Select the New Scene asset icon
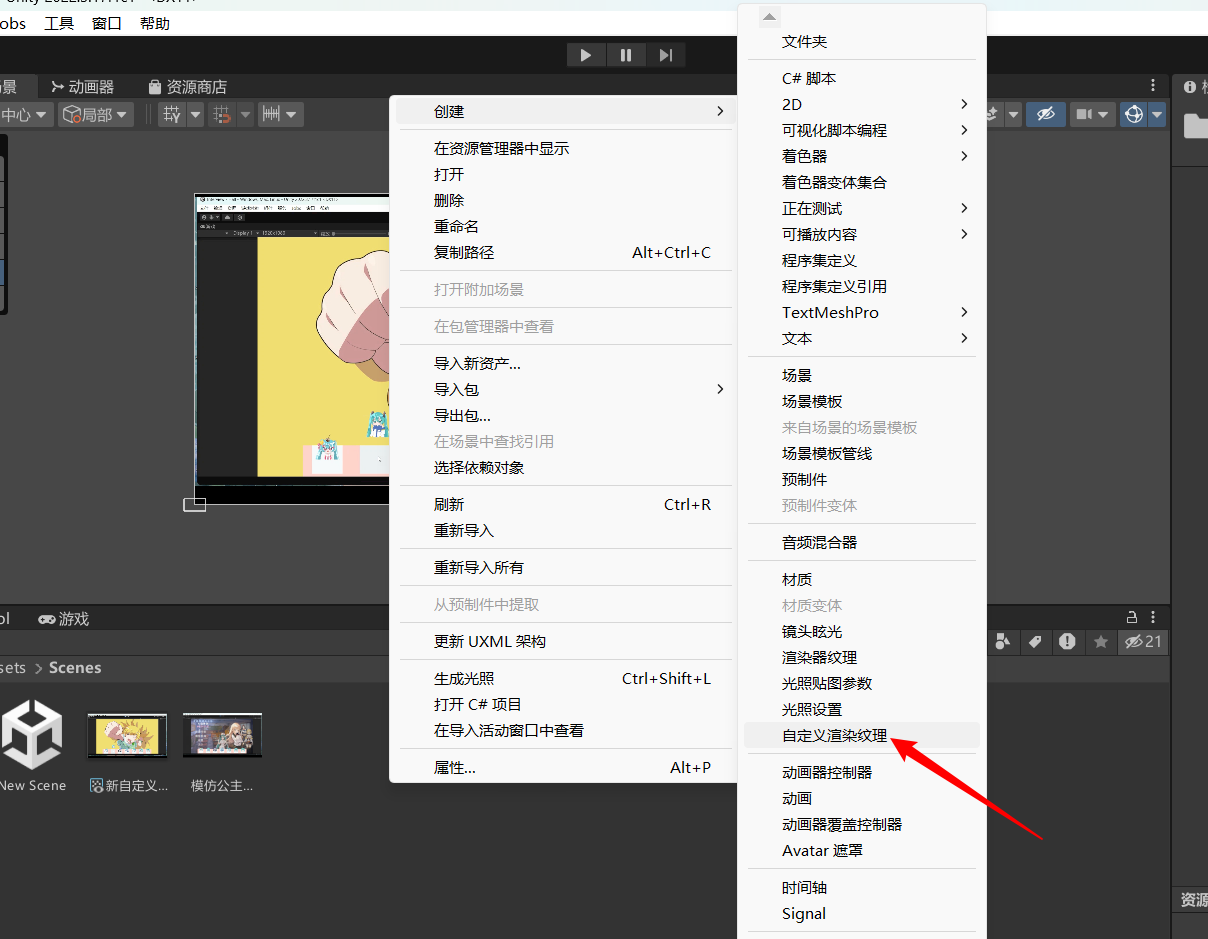 click(32, 735)
